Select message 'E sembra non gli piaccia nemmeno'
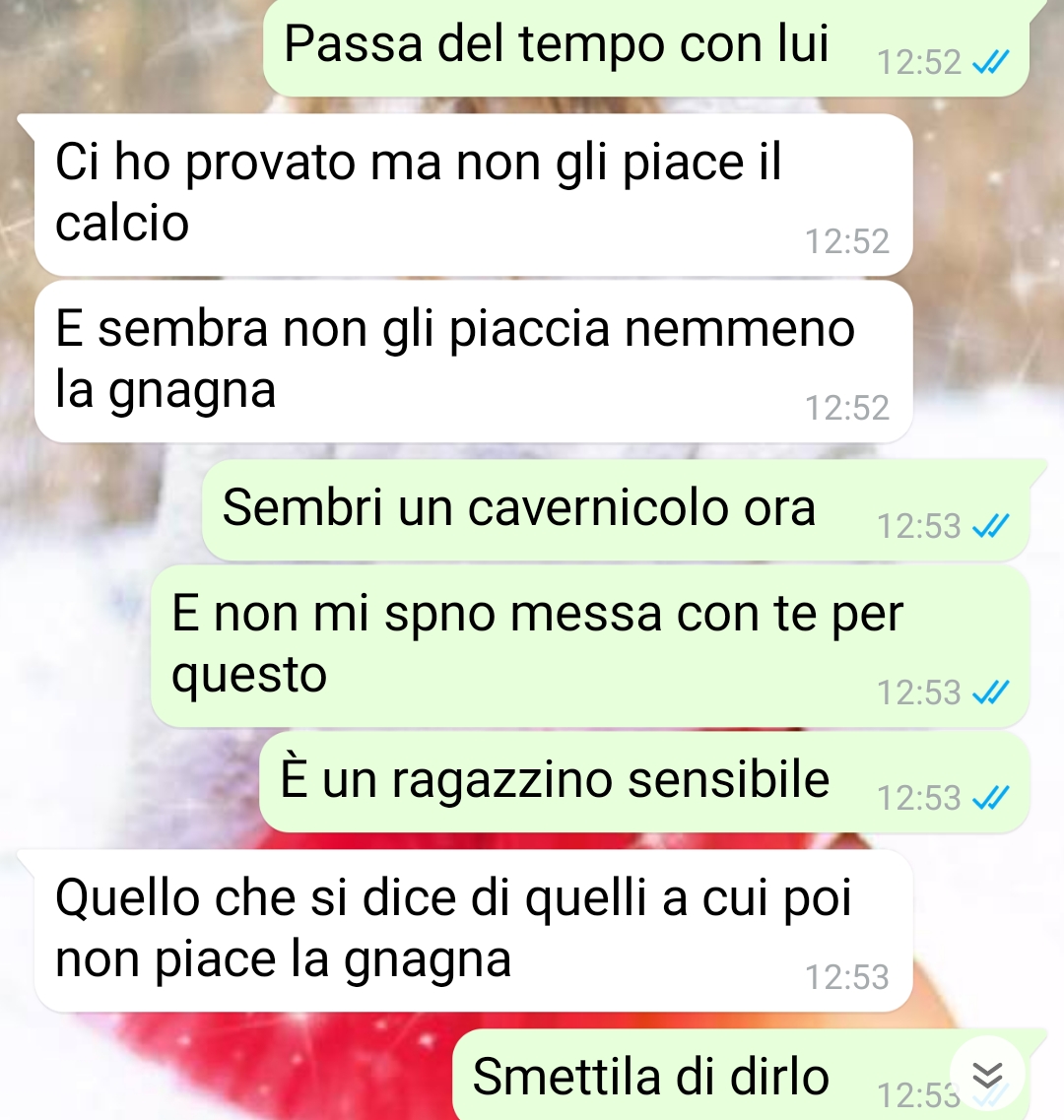The width and height of the screenshot is (1064, 1120). 473,362
